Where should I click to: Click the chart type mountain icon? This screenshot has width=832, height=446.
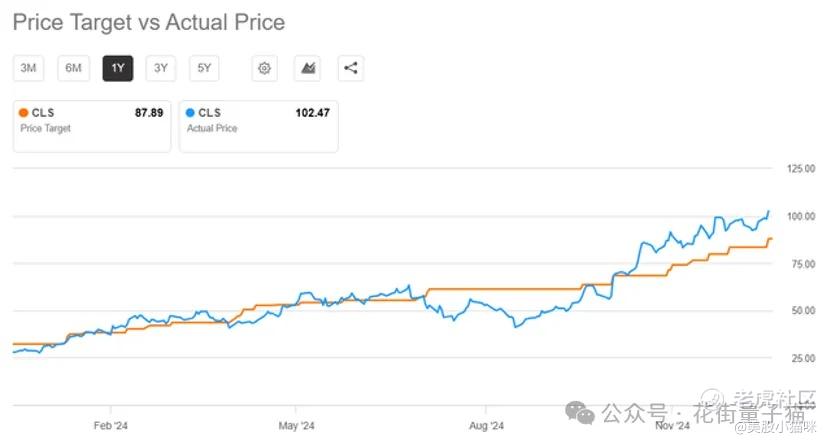click(307, 68)
